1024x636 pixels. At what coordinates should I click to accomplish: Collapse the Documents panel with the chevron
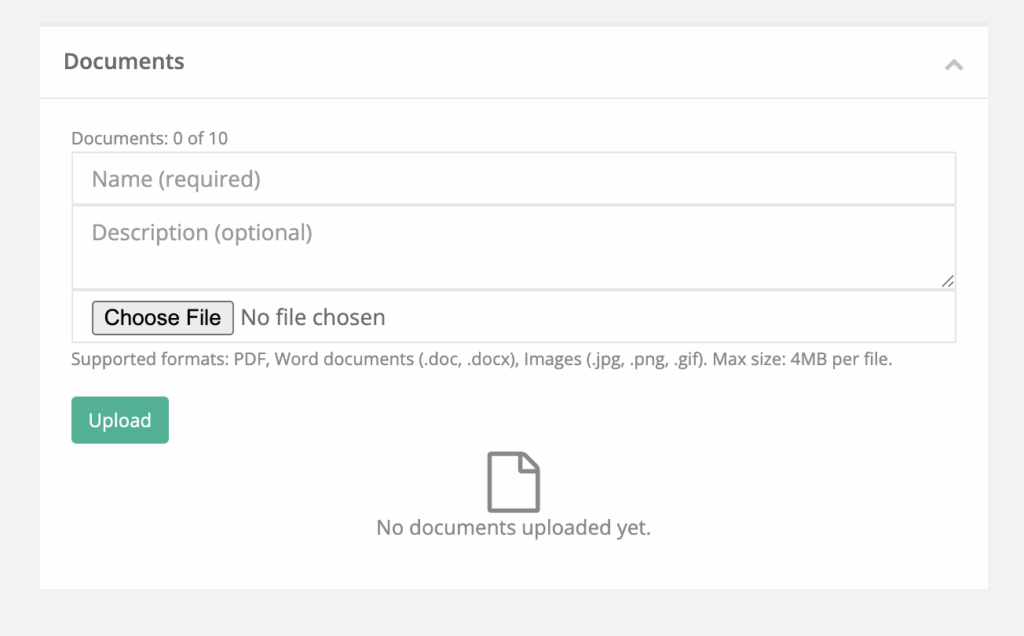pos(954,65)
